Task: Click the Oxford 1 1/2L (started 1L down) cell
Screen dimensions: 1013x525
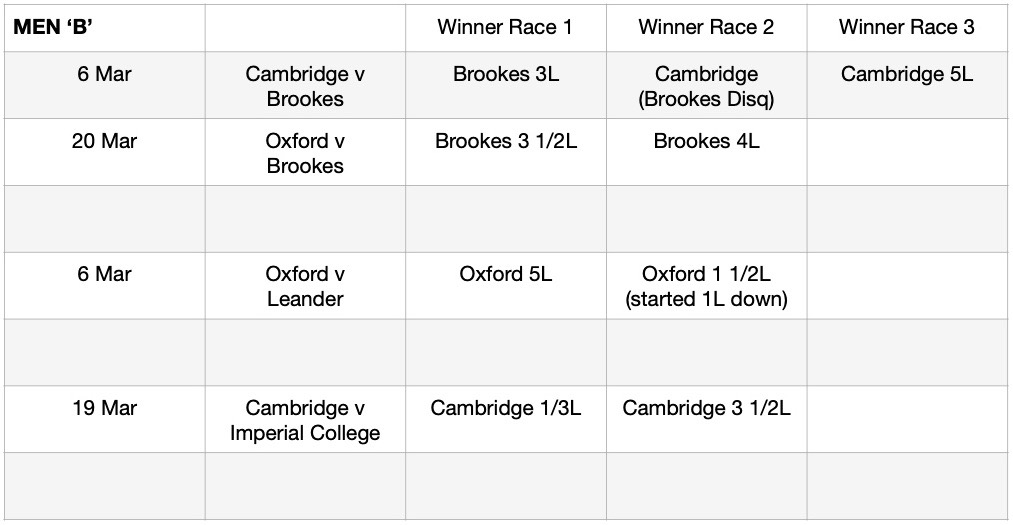Action: coord(706,286)
